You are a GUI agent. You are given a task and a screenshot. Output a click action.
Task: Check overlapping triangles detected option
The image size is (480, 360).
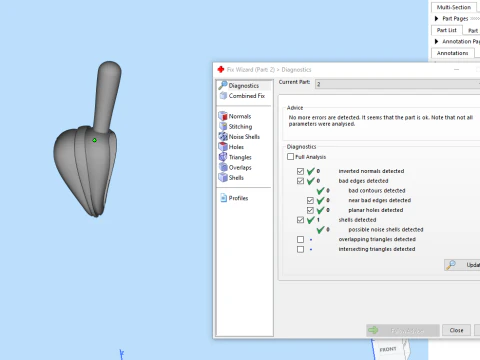pyautogui.click(x=300, y=239)
